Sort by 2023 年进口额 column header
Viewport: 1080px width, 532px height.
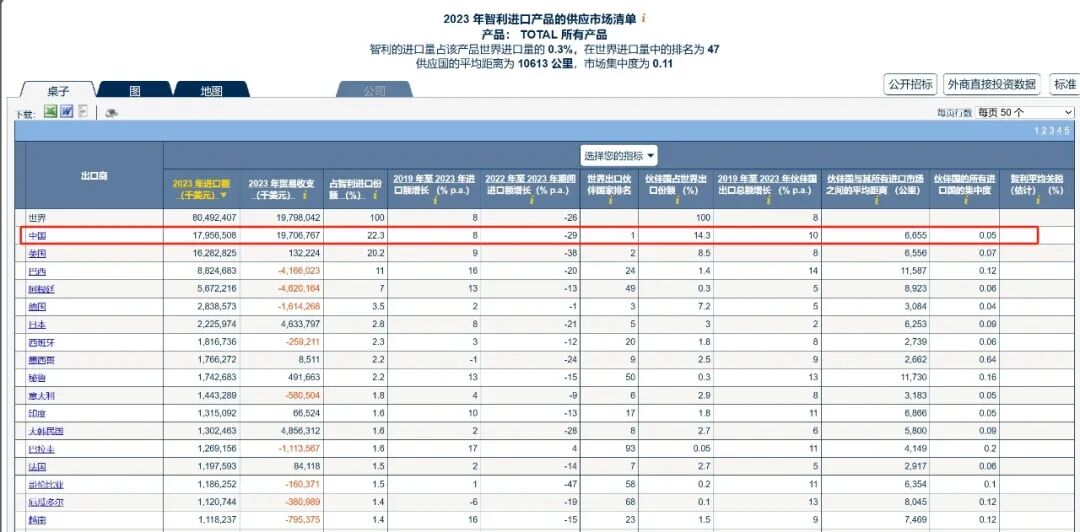pyautogui.click(x=201, y=190)
